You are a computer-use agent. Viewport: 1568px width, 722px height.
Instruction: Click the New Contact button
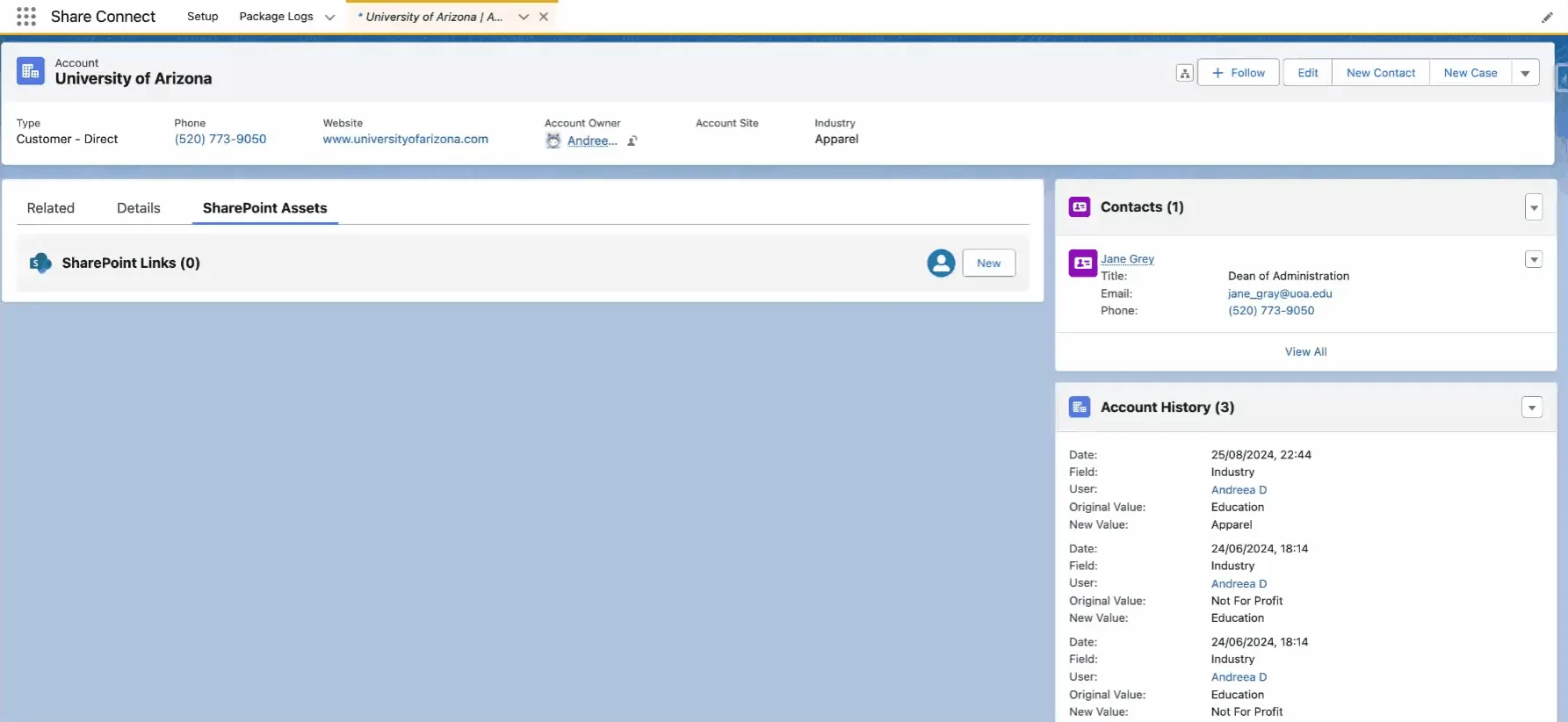pos(1381,73)
